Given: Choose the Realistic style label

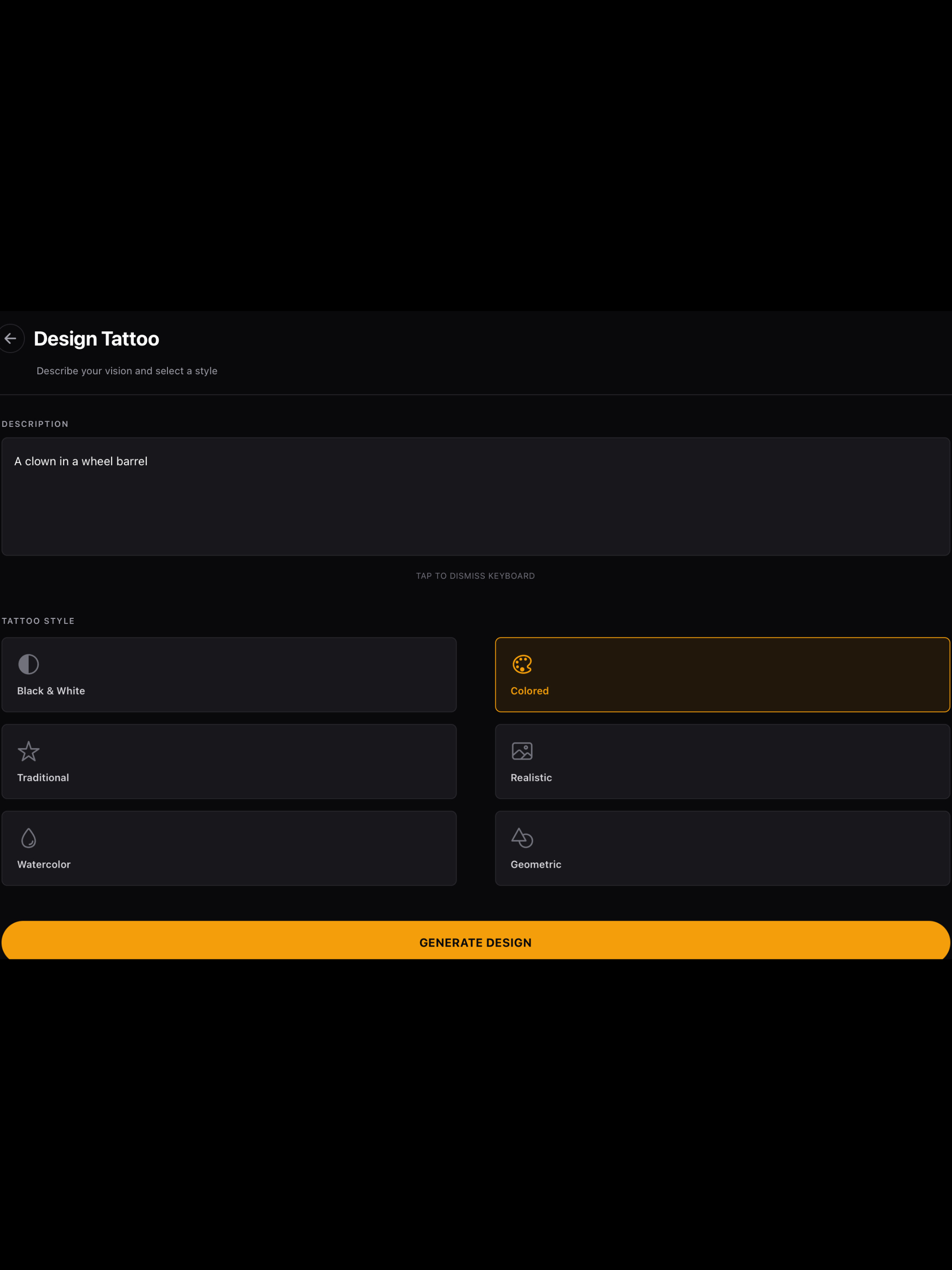Looking at the screenshot, I should pyautogui.click(x=531, y=778).
